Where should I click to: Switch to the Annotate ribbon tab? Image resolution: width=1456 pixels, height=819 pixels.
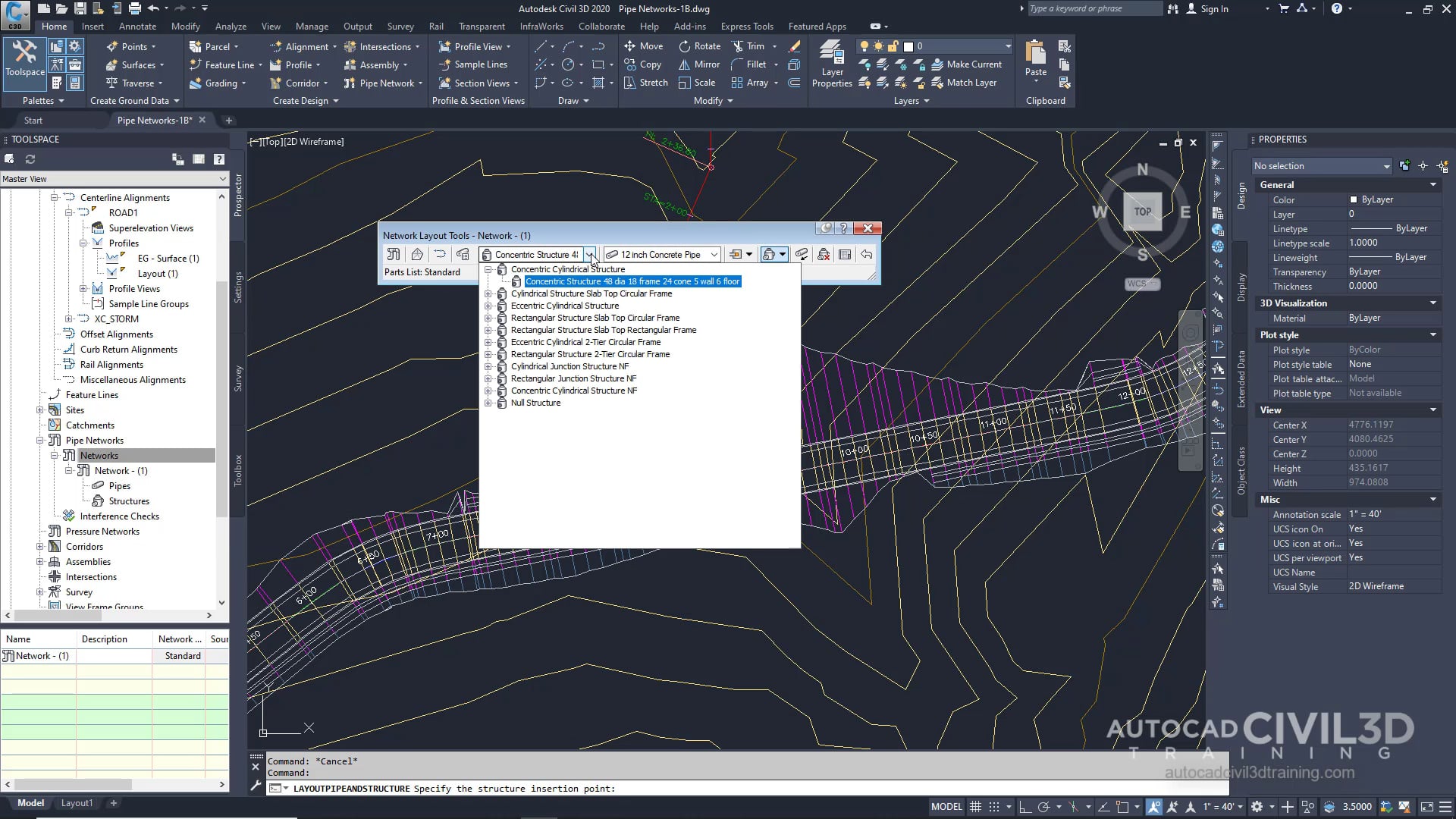pyautogui.click(x=137, y=26)
